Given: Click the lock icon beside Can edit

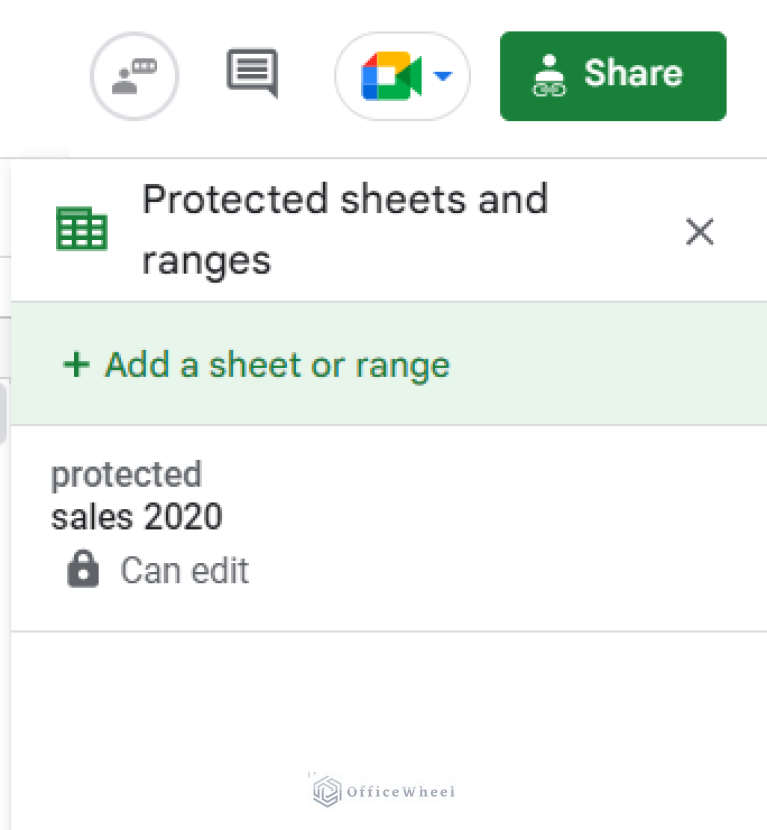Looking at the screenshot, I should [83, 571].
